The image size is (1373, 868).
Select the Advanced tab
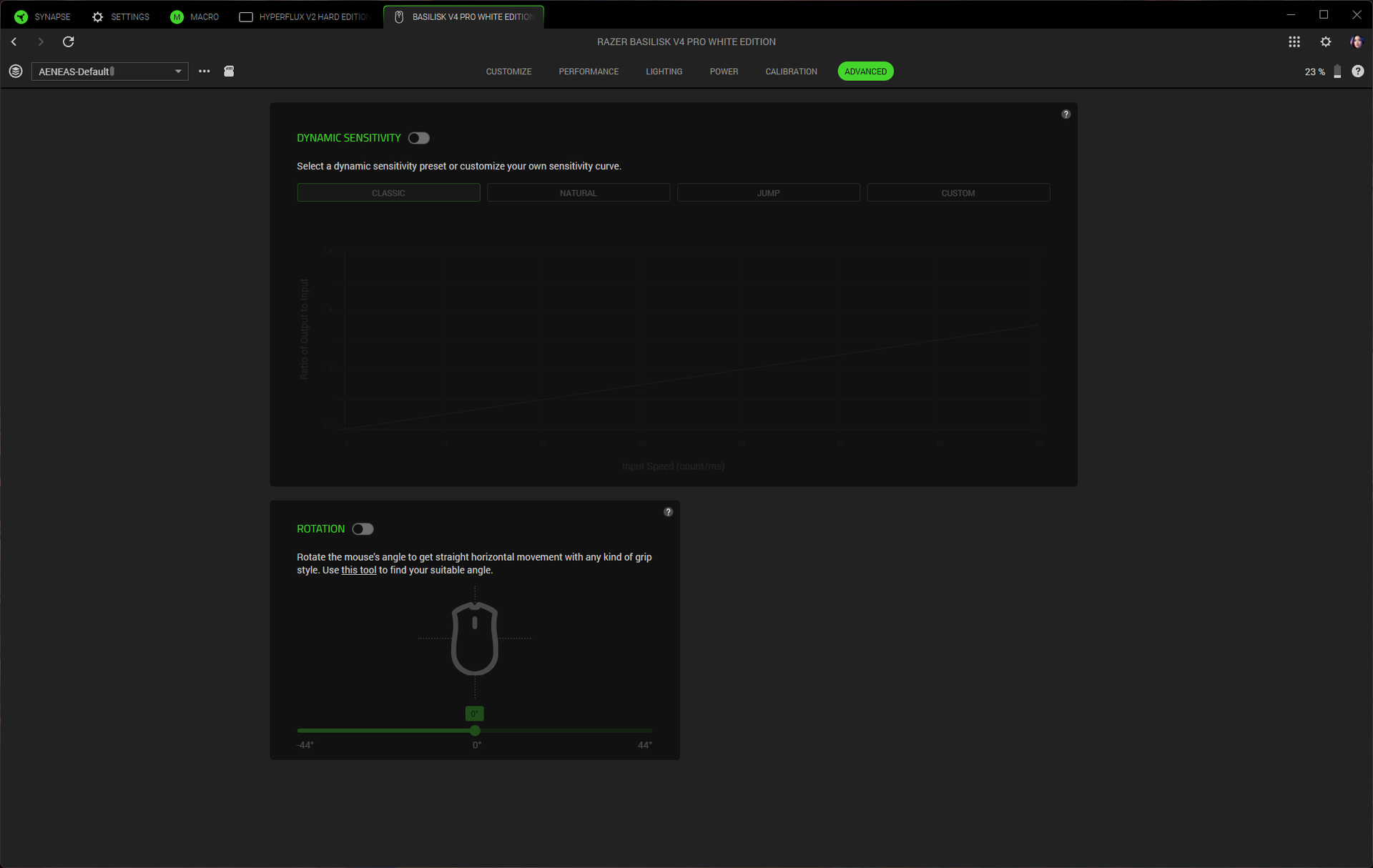click(x=865, y=71)
